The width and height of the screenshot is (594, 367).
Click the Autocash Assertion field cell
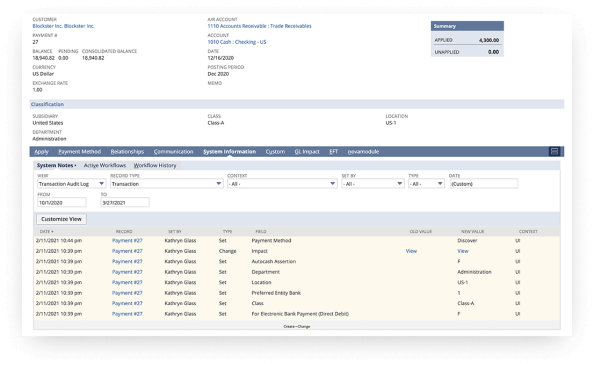274,261
